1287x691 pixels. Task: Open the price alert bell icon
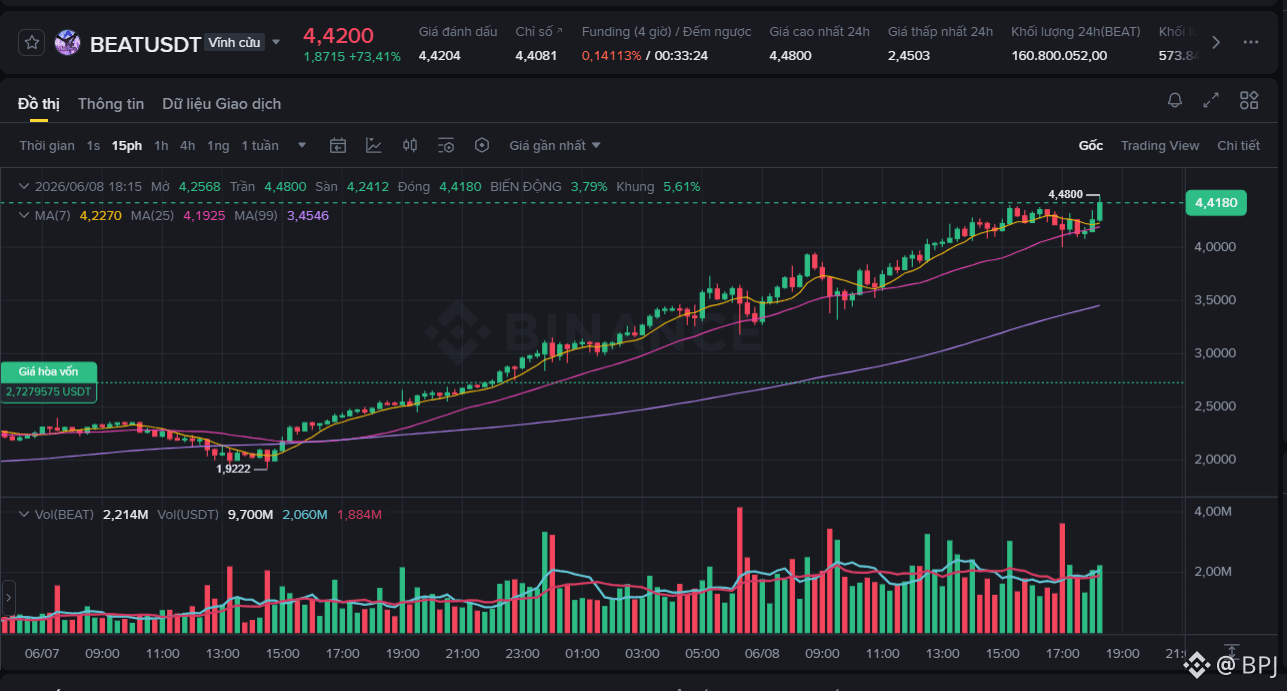click(1175, 100)
